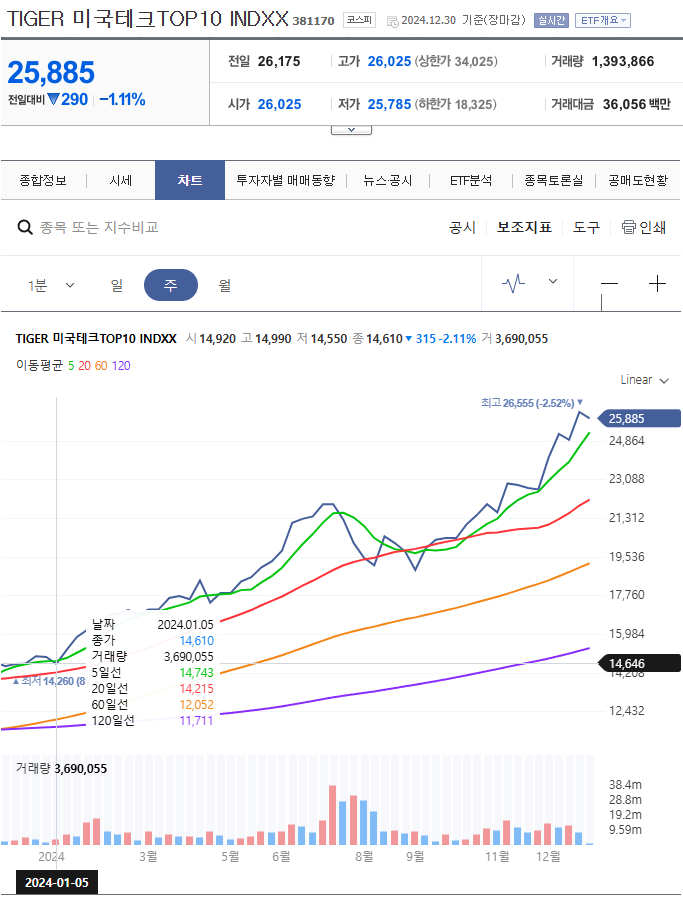Click tooltip 종가 14,610 row
Image resolution: width=683 pixels, height=897 pixels.
coord(153,641)
